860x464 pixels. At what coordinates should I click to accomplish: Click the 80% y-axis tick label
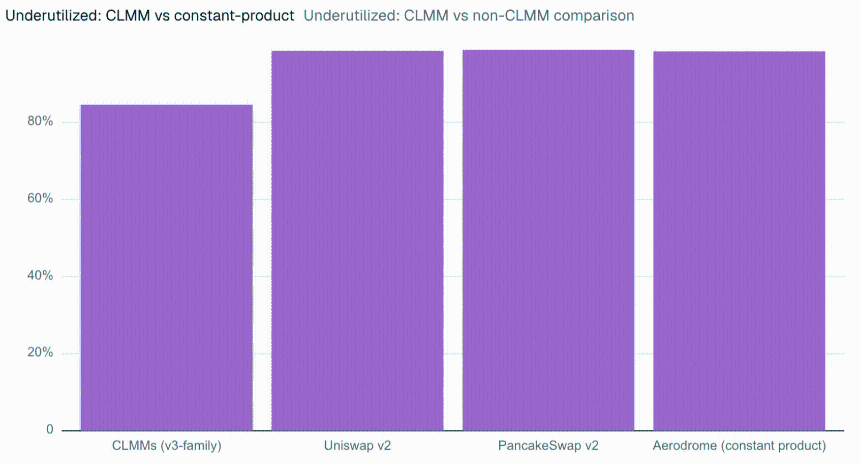pos(40,121)
